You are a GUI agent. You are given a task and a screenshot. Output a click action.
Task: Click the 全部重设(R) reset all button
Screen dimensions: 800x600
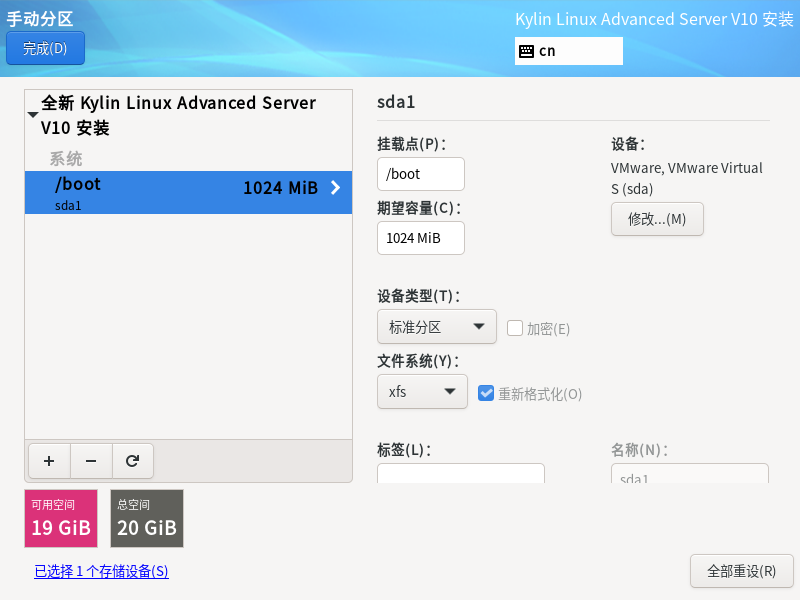click(x=742, y=571)
